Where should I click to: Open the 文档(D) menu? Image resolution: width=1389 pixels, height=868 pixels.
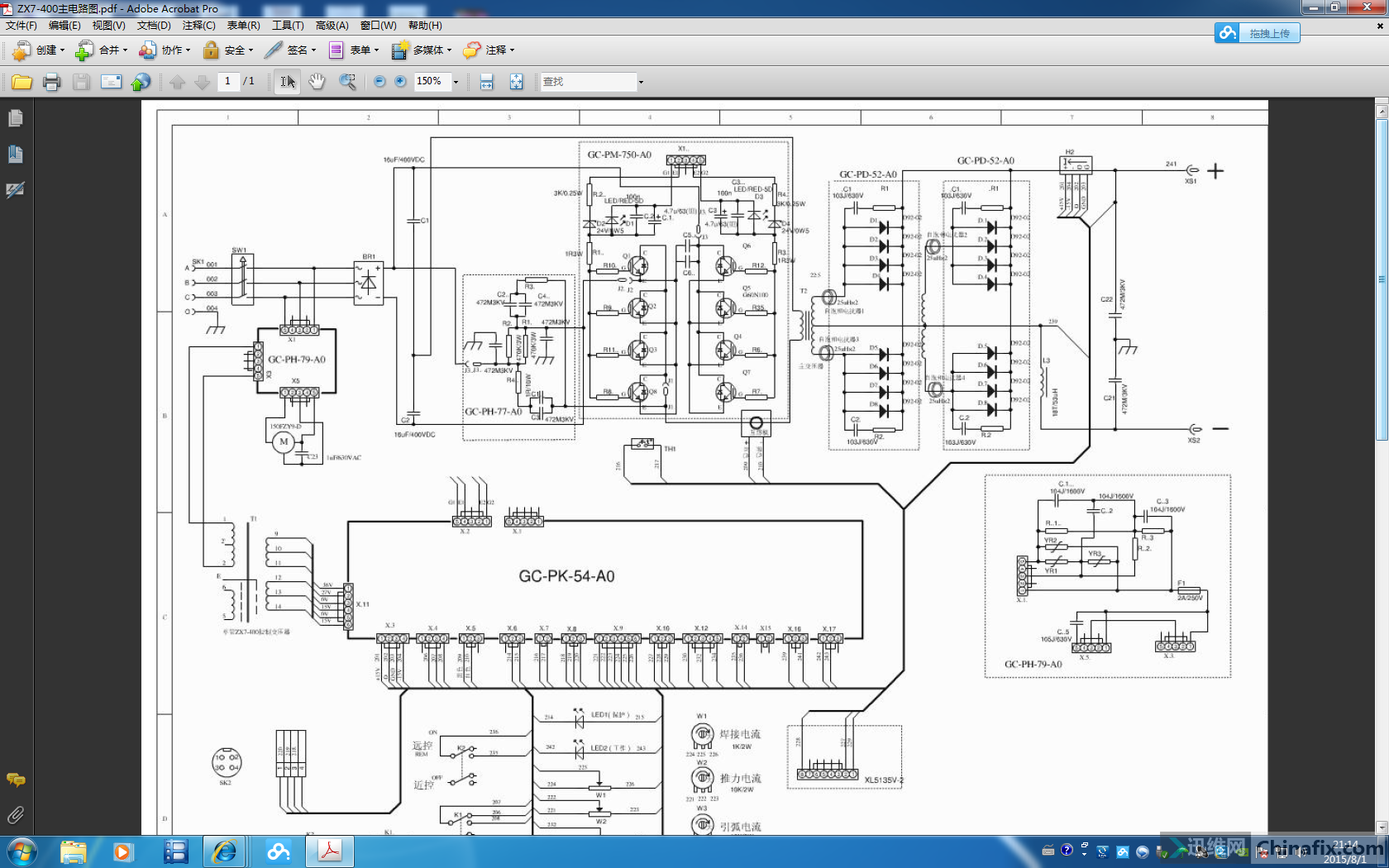[154, 26]
